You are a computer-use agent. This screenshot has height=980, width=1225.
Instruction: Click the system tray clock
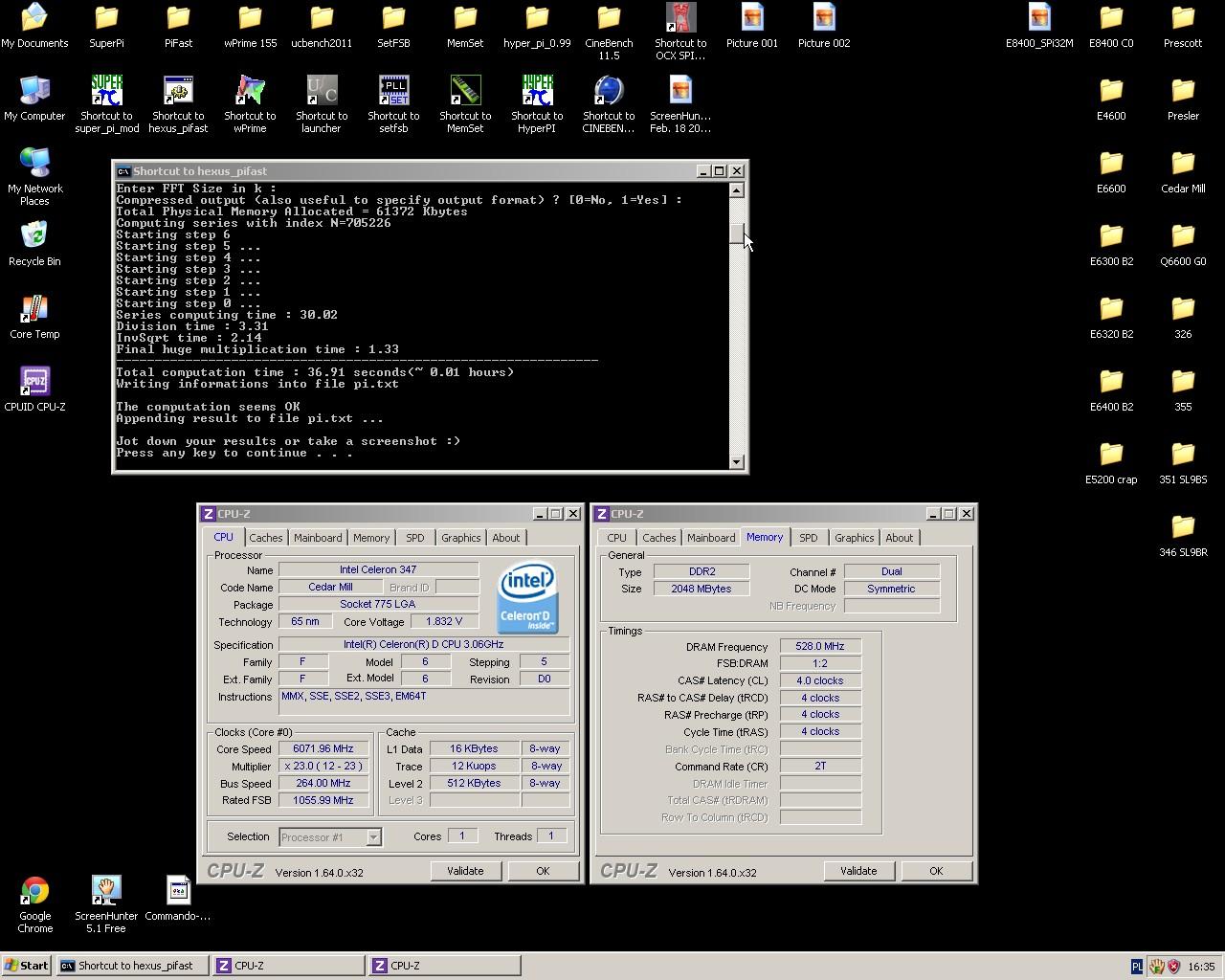(1201, 967)
